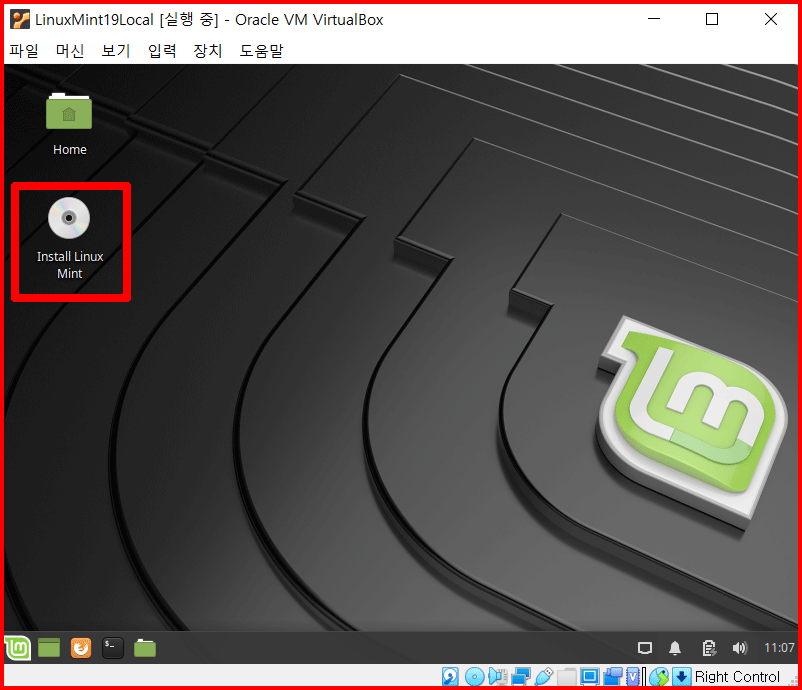The width and height of the screenshot is (802, 690).
Task: Minimize the VirtualBox window
Action: coord(654,19)
